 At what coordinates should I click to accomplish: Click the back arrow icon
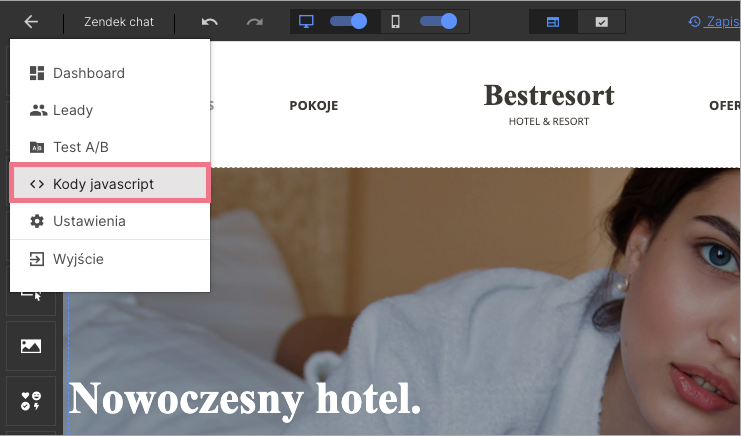(x=31, y=21)
